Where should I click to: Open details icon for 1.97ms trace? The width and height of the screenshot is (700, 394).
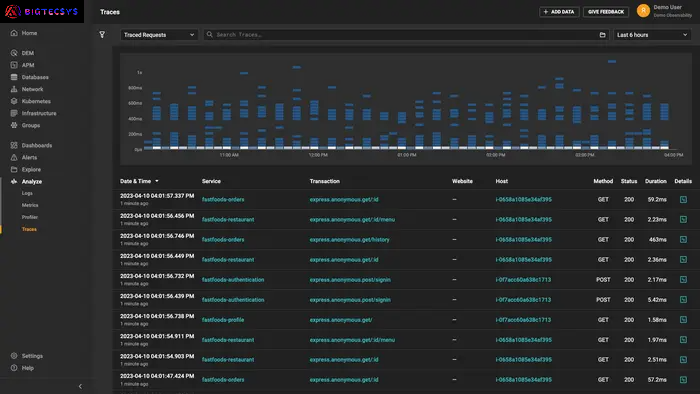683,340
